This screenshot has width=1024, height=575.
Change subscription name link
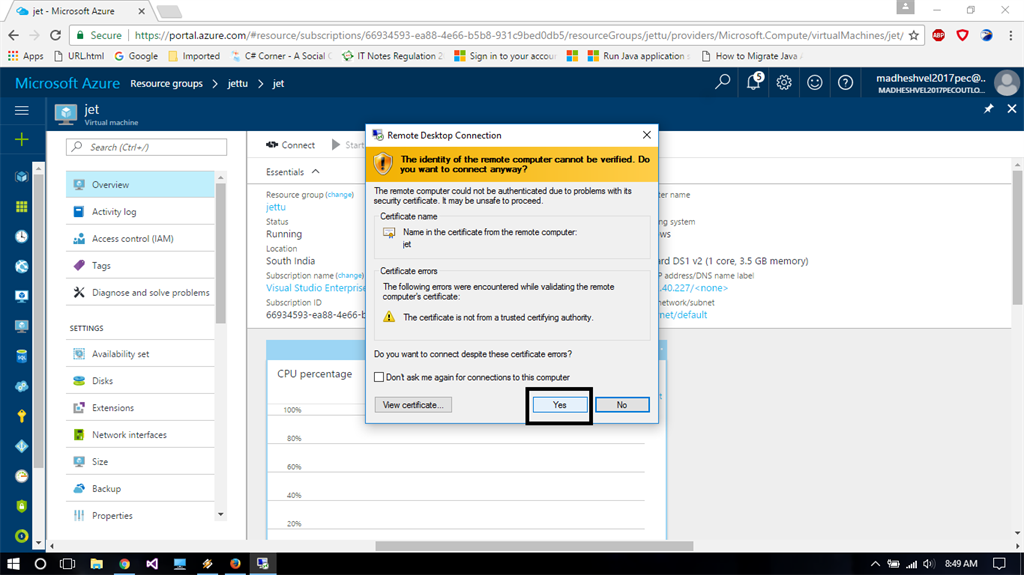point(349,276)
